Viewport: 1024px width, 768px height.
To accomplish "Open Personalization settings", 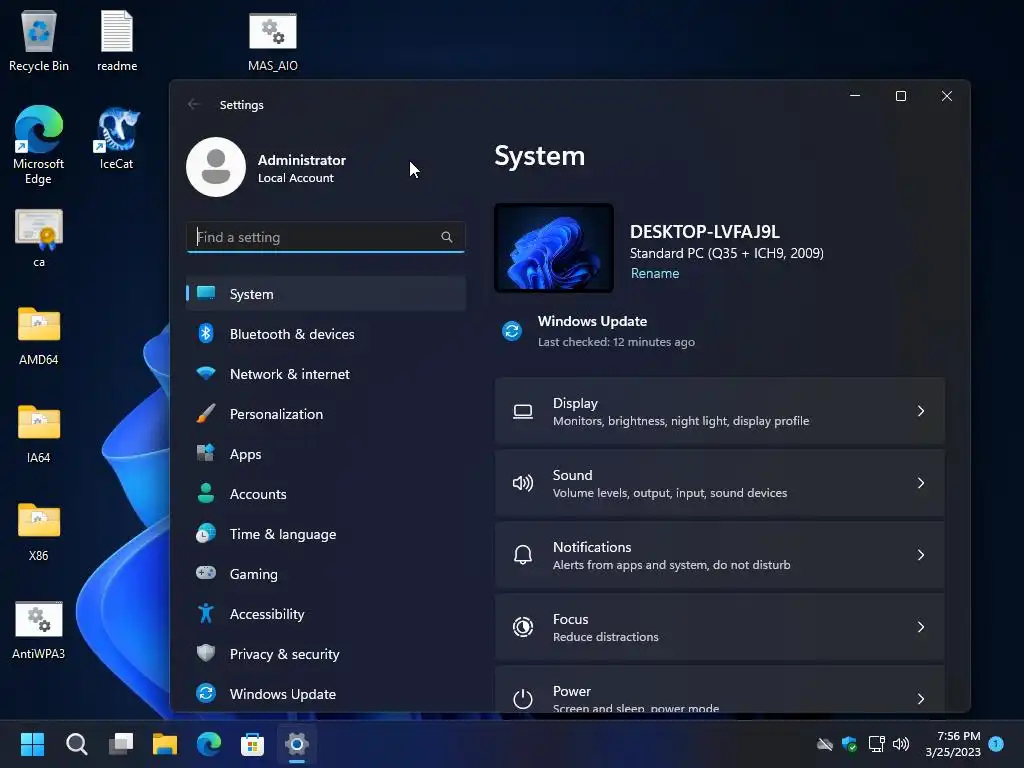I will pos(326,414).
